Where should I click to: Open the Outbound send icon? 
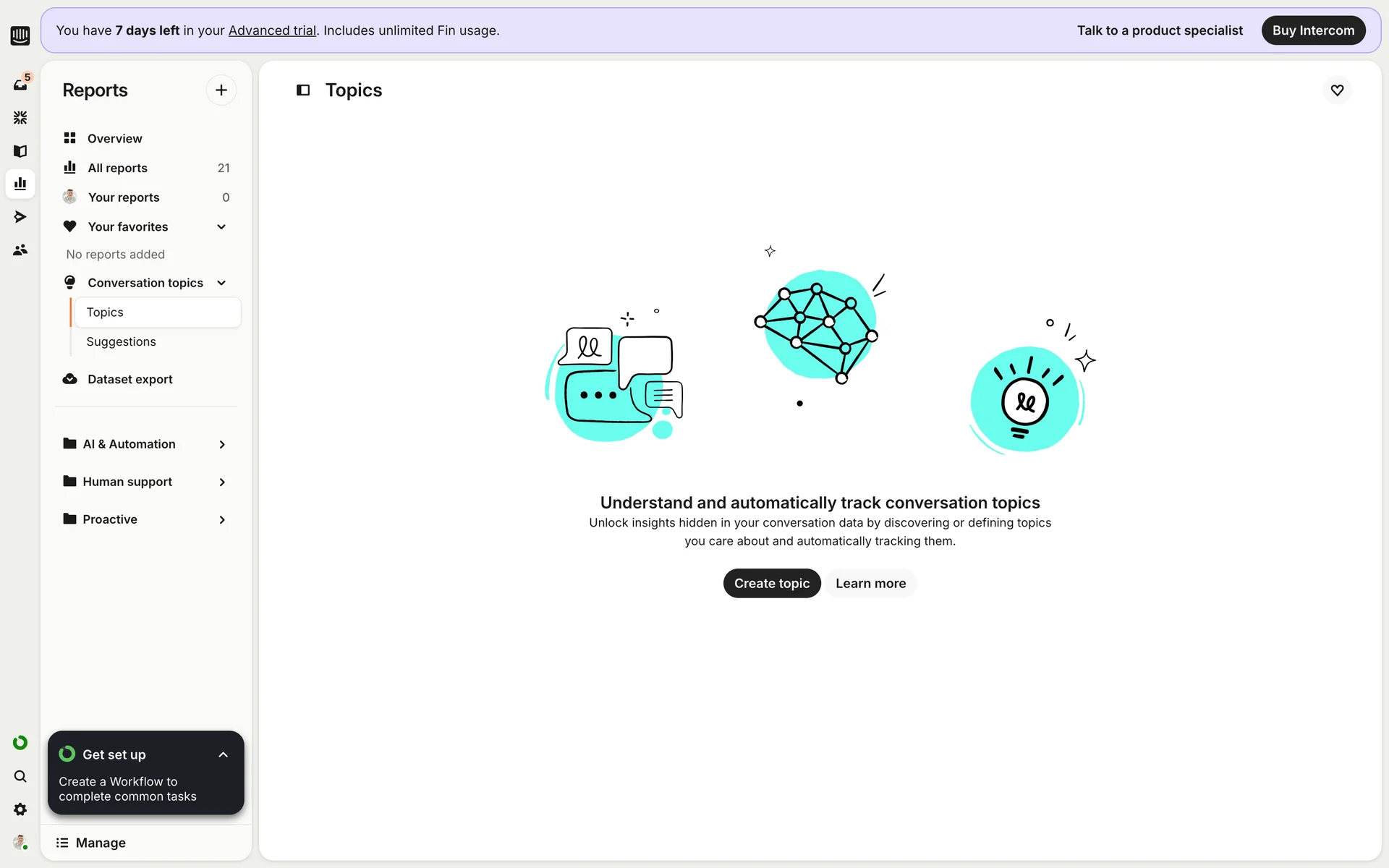(20, 217)
